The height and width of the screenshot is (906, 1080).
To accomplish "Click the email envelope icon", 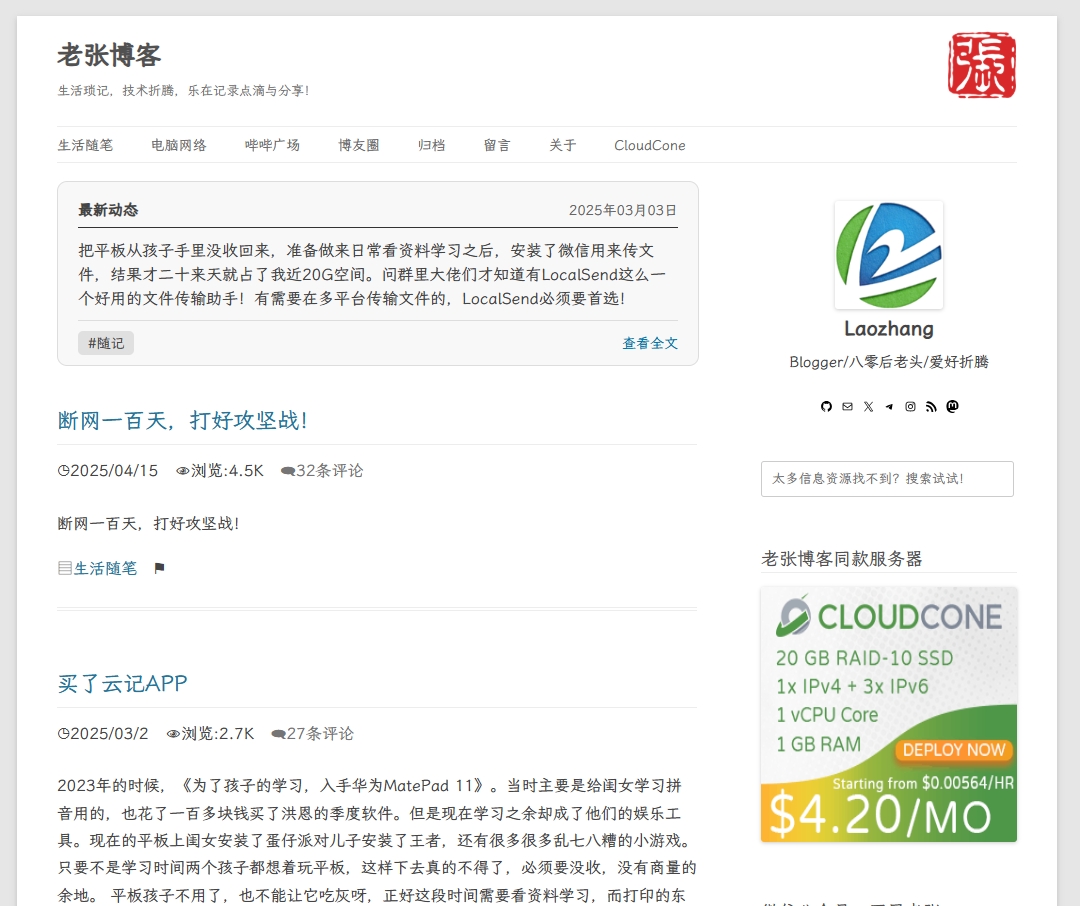I will click(847, 406).
